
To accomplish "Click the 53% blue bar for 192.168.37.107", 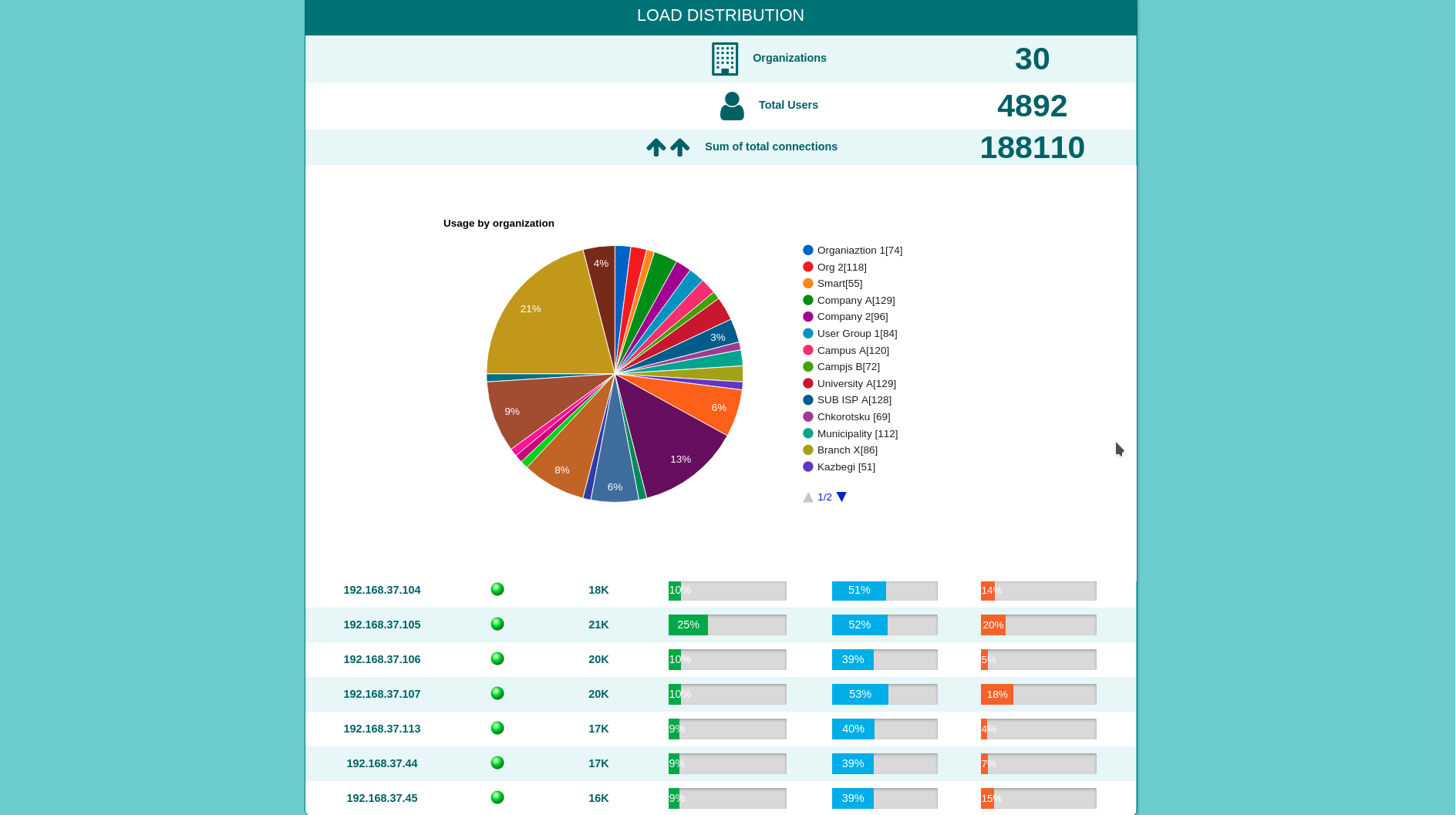I will 860,695.
